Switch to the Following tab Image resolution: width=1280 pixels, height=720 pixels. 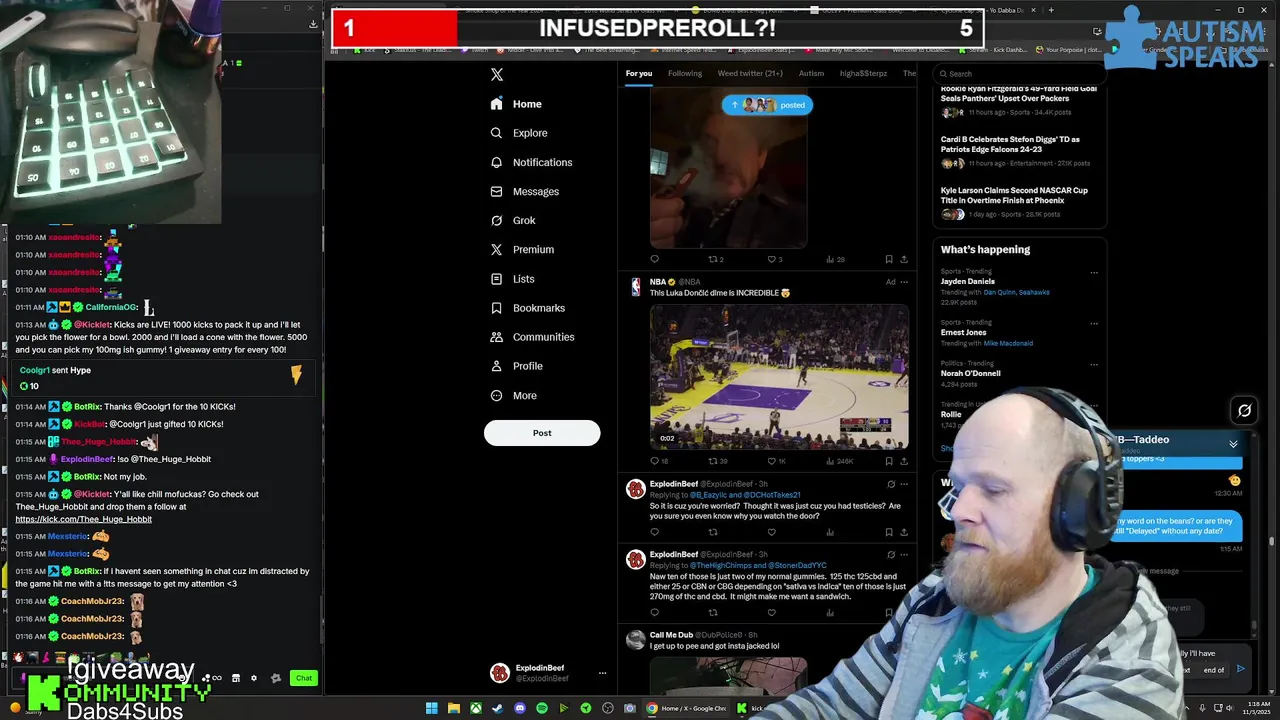685,73
